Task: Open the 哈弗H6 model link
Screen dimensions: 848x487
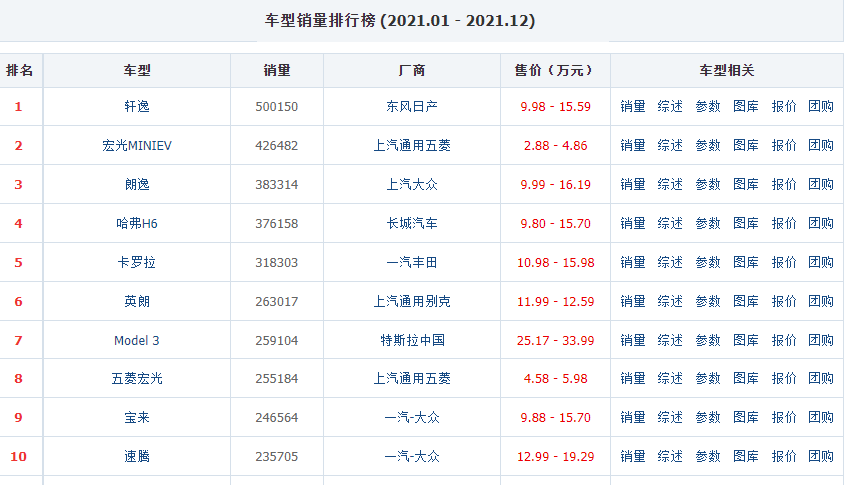Action: click(x=137, y=223)
